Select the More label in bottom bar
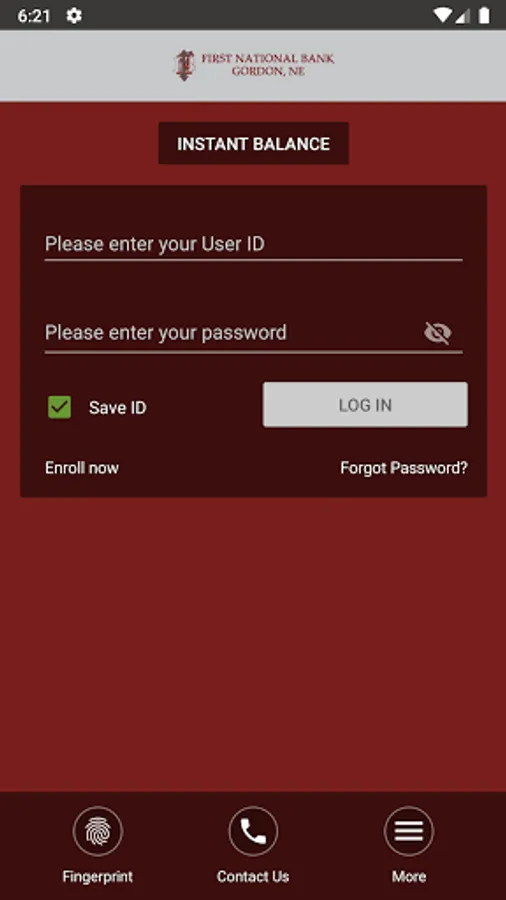This screenshot has width=506, height=900. (x=409, y=877)
